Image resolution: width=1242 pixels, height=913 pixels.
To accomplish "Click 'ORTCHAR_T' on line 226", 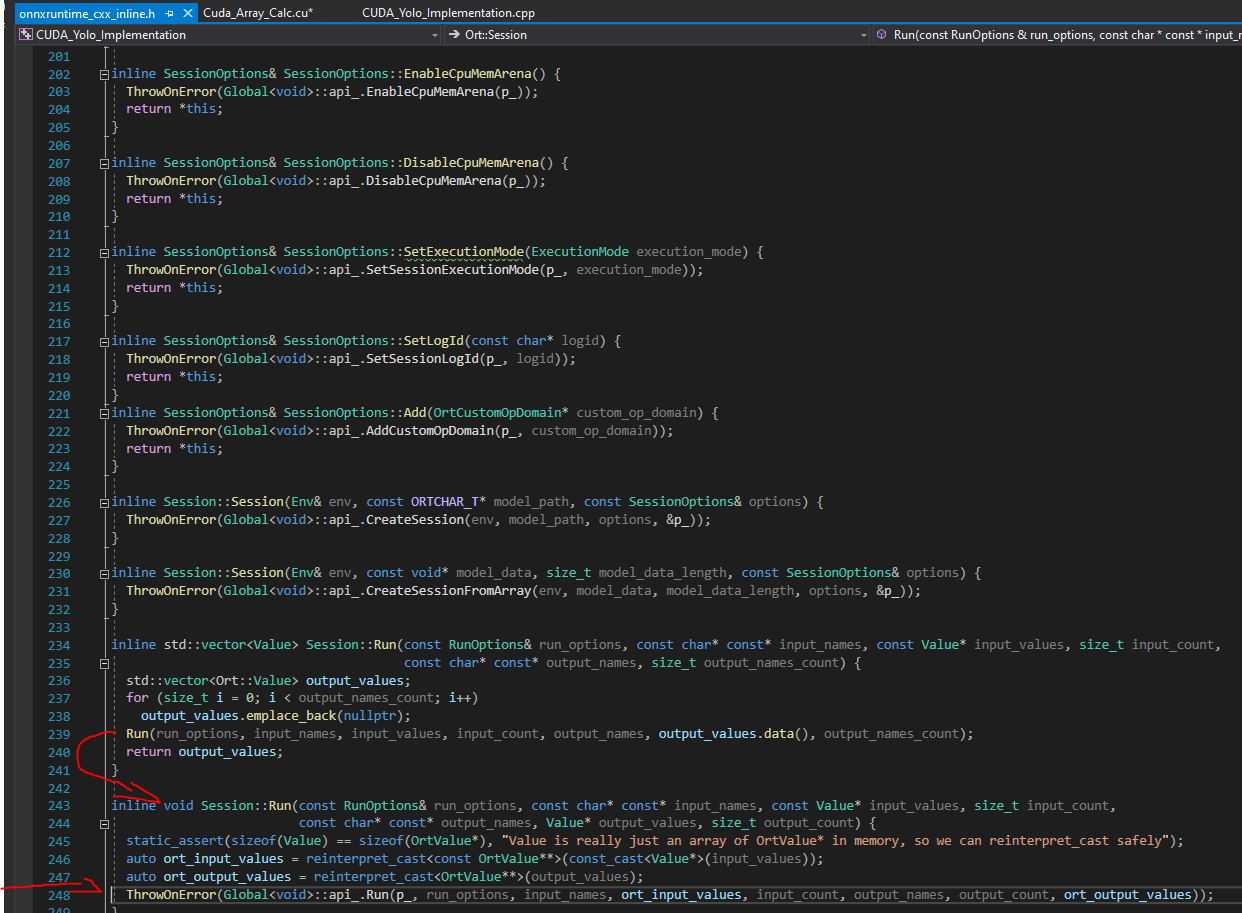I will (x=445, y=501).
